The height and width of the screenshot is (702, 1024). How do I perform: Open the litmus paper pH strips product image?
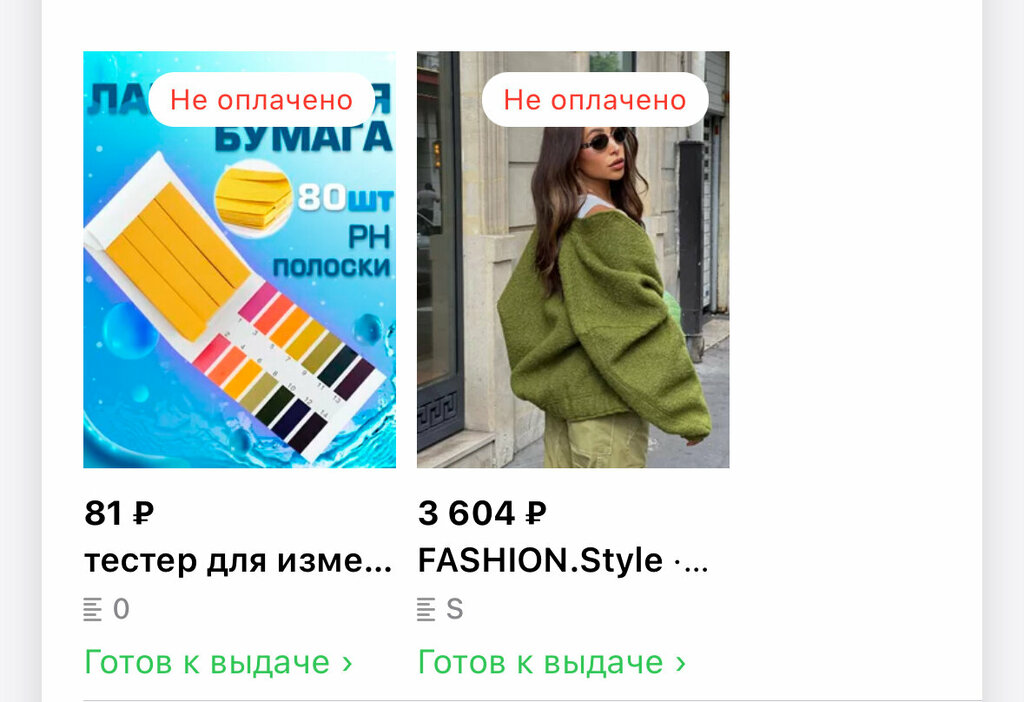(x=239, y=259)
